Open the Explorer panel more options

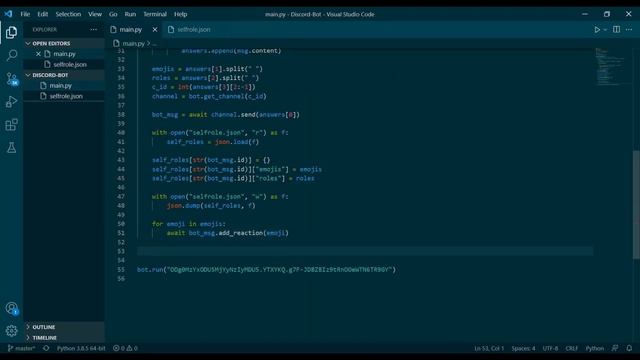(x=93, y=29)
